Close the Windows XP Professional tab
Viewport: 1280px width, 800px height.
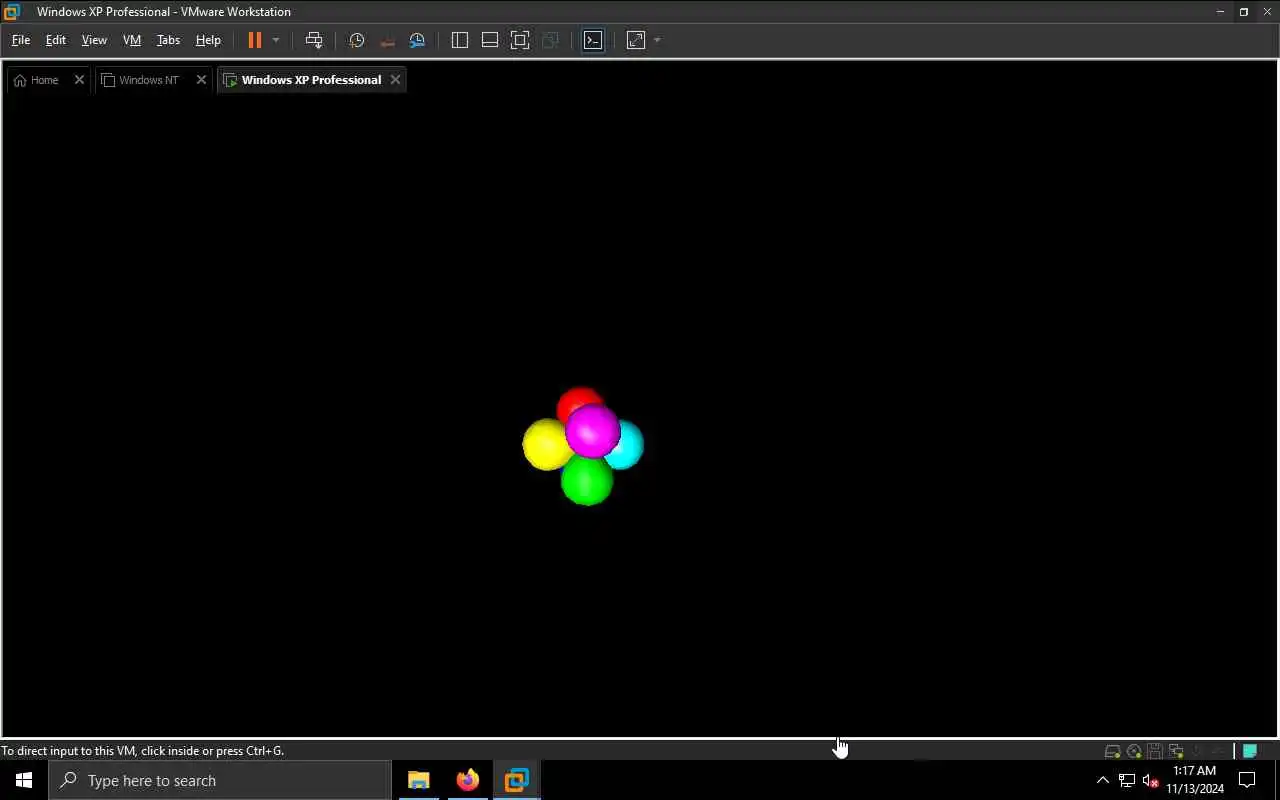(395, 80)
